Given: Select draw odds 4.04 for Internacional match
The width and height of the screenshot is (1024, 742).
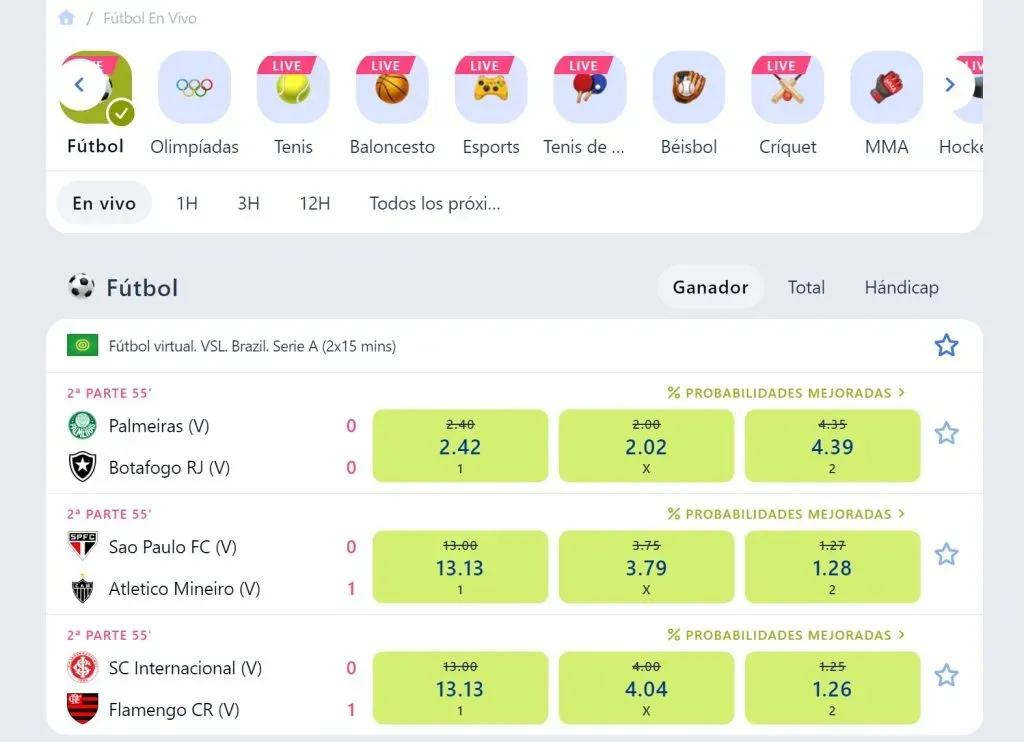Looking at the screenshot, I should [645, 687].
